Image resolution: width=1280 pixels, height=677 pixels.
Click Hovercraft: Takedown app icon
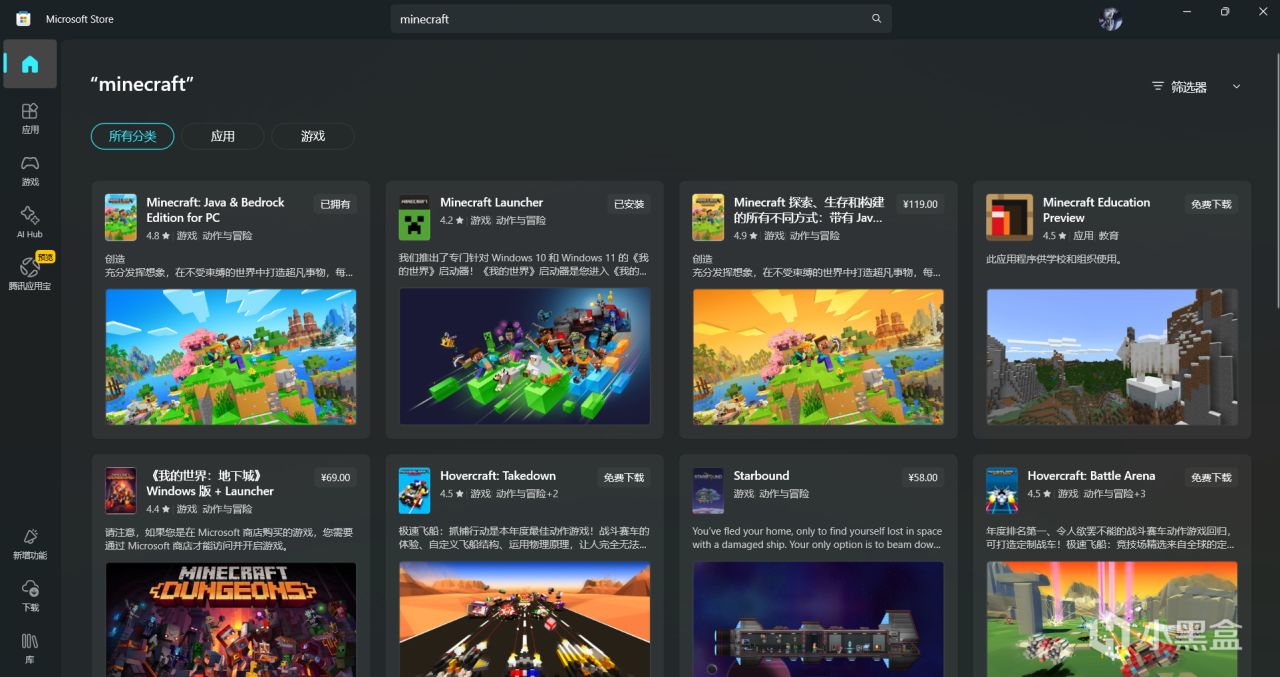coord(415,491)
